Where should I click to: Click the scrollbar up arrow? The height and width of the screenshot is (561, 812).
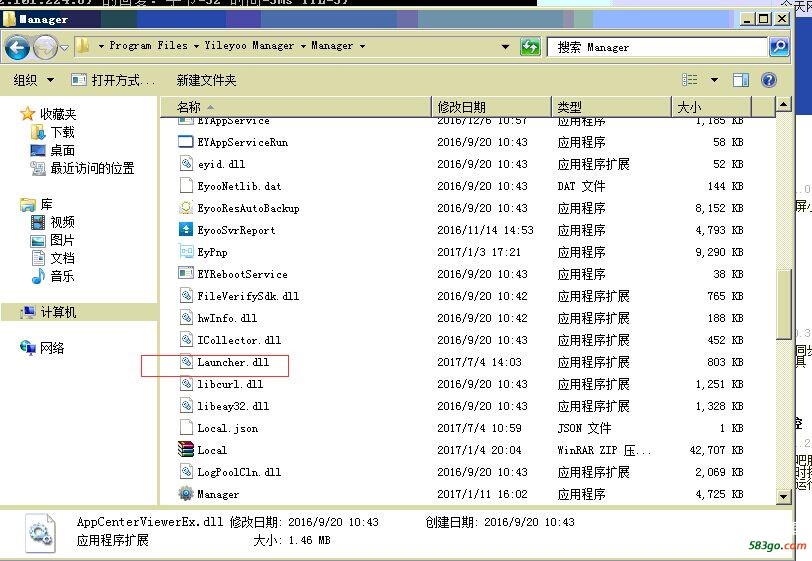(x=784, y=105)
